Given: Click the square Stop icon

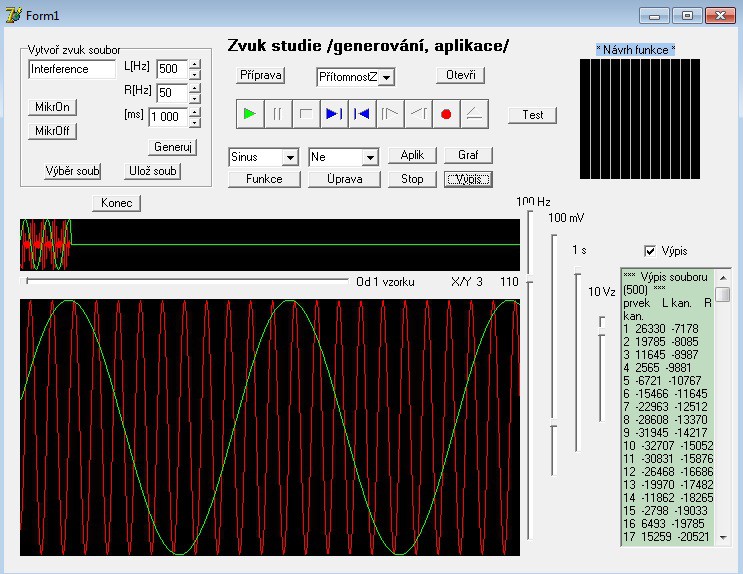Looking at the screenshot, I should (x=306, y=114).
